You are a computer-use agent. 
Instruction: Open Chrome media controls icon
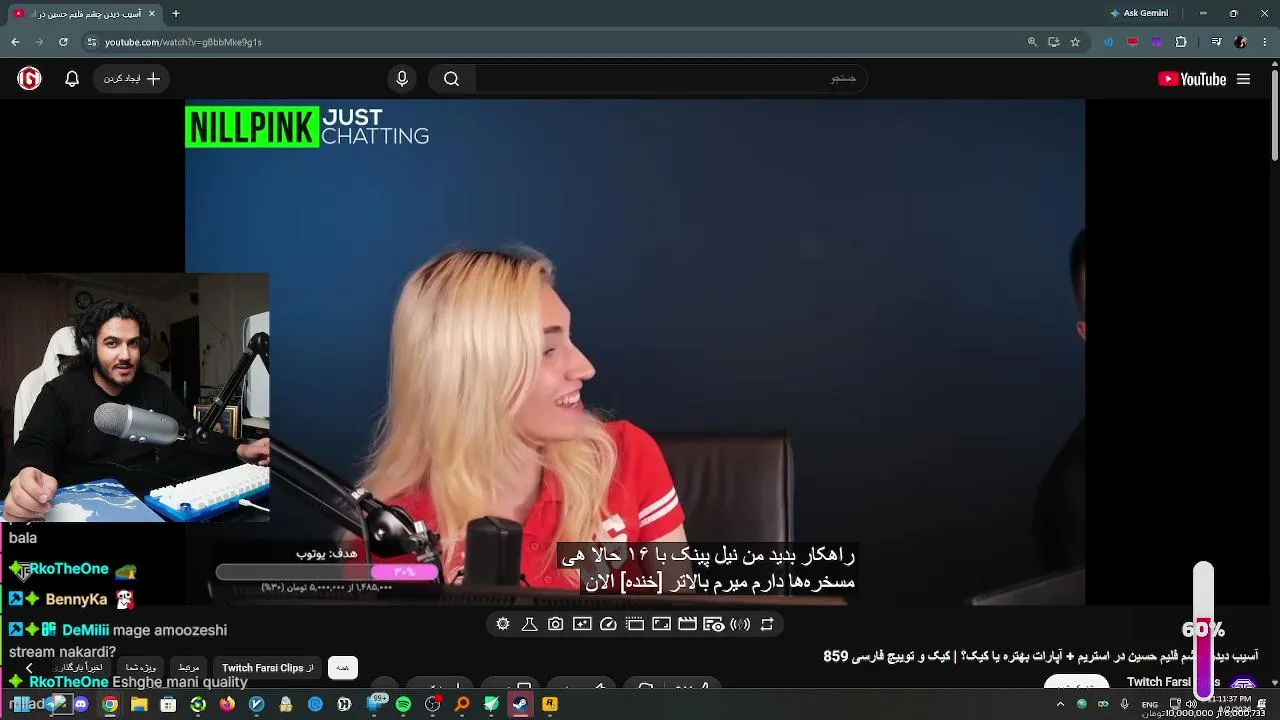point(1216,42)
